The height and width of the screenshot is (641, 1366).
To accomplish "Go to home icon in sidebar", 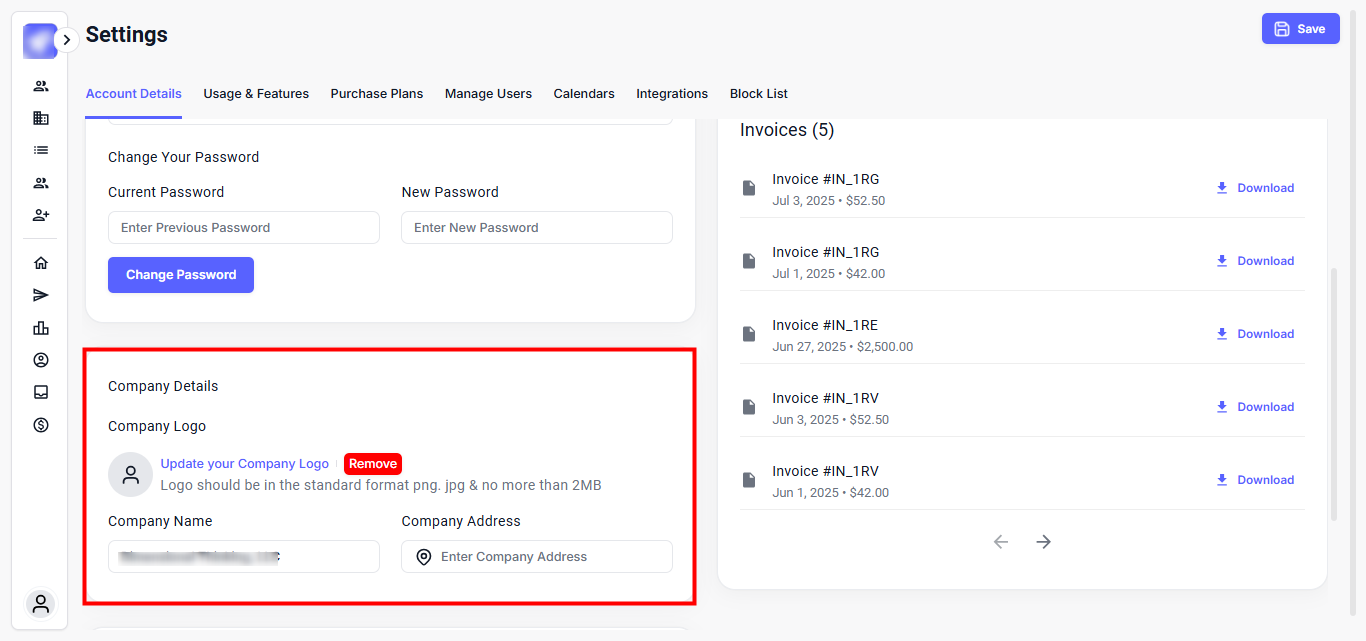I will pos(41,263).
